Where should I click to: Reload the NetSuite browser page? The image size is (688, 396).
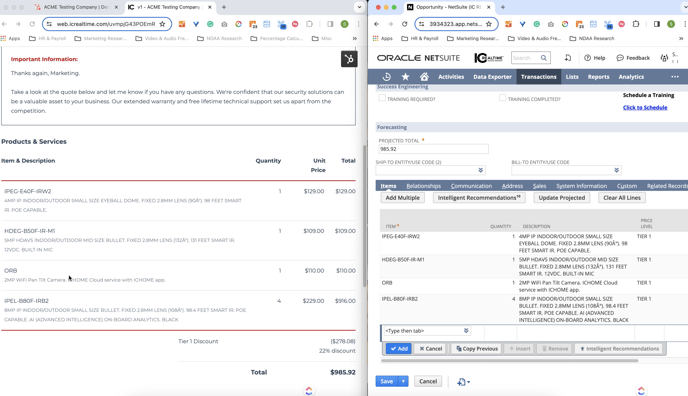[404, 24]
